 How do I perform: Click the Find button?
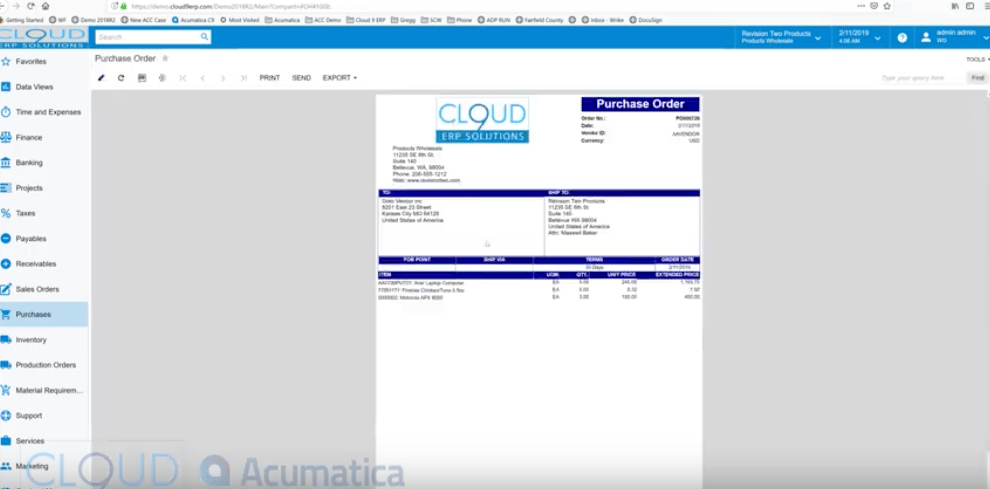[977, 78]
